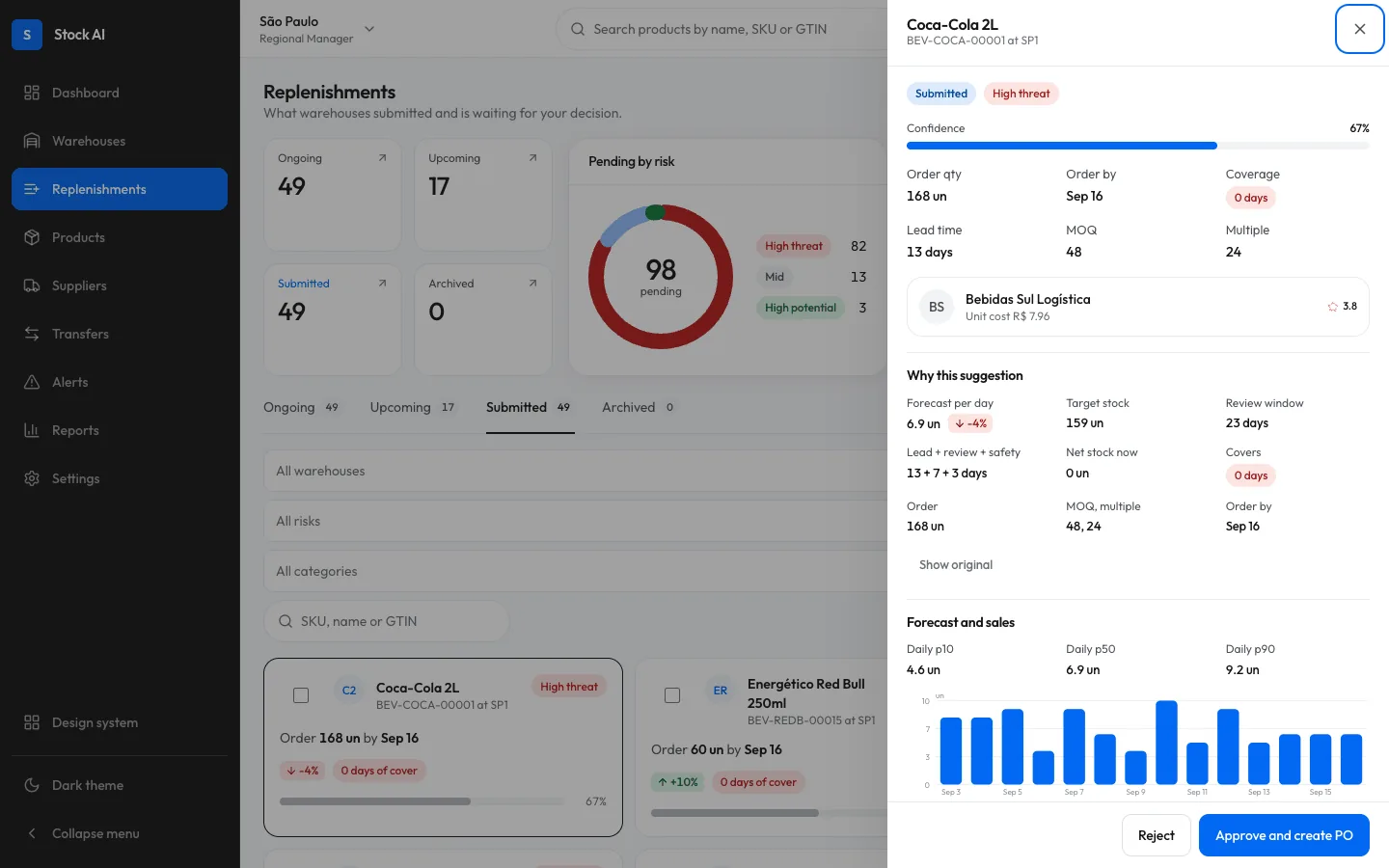Toggle Dark theme
The height and width of the screenshot is (868, 1389).
[x=120, y=785]
